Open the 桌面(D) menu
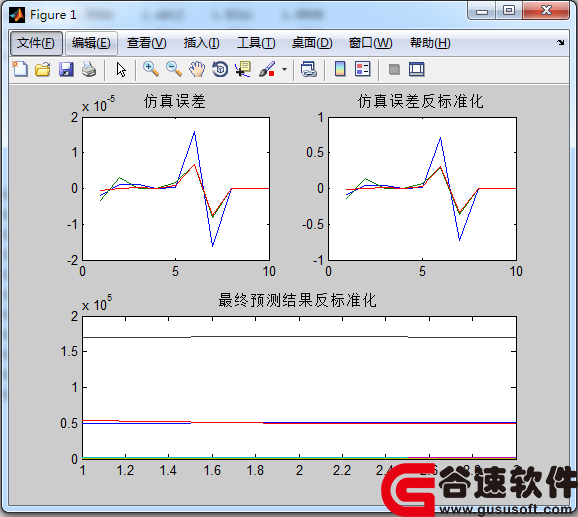The height and width of the screenshot is (517, 578). pyautogui.click(x=312, y=43)
